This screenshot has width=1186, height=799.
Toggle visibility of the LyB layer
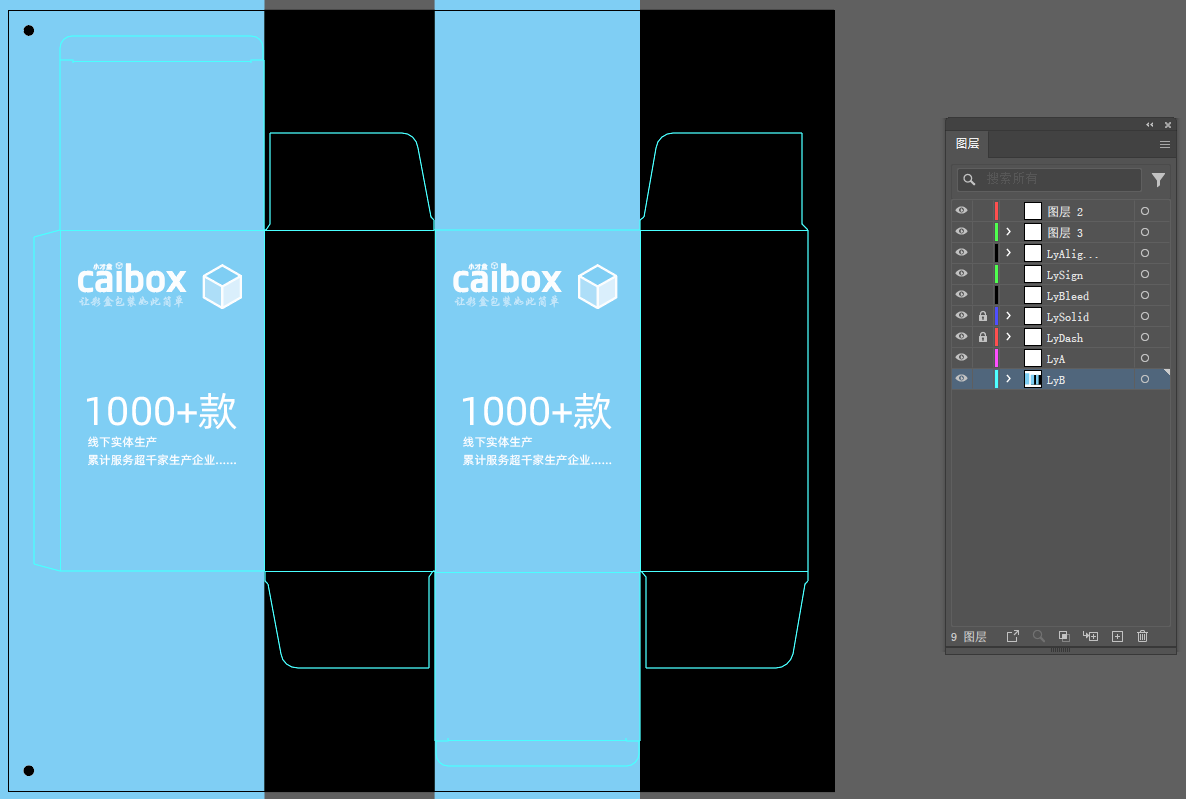[961, 379]
